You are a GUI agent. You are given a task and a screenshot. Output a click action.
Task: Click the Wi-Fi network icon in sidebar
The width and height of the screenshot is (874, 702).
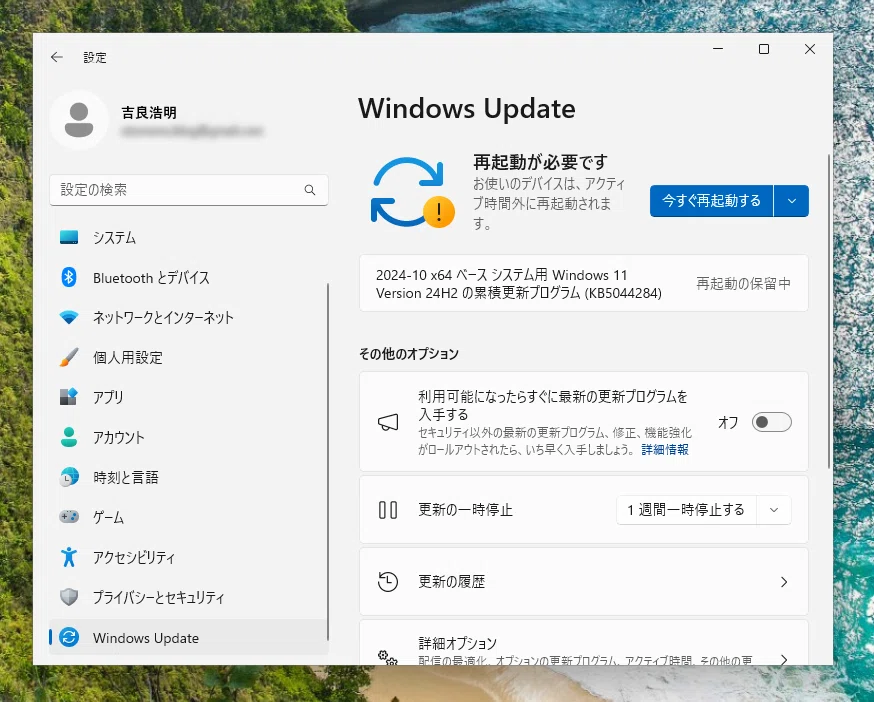[x=69, y=317]
